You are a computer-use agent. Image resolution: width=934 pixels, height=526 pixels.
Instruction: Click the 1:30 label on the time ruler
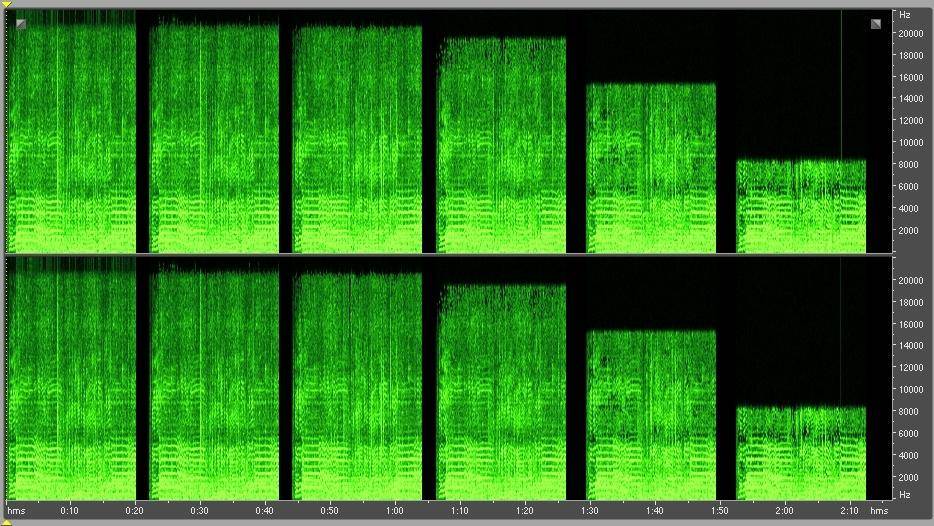tap(589, 511)
